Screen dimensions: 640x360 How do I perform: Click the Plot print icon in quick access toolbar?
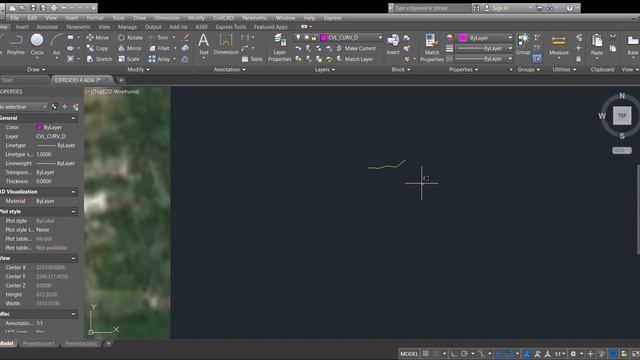coord(54,8)
